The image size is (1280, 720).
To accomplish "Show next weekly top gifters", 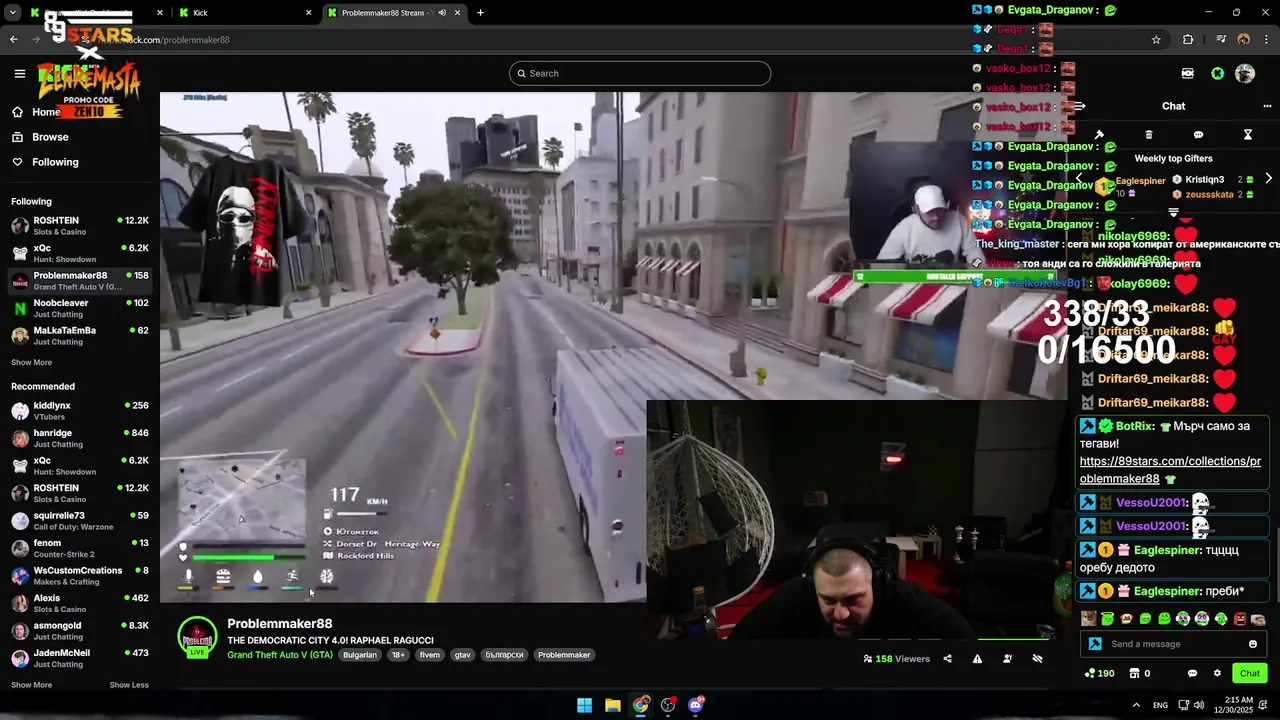I will [1268, 179].
